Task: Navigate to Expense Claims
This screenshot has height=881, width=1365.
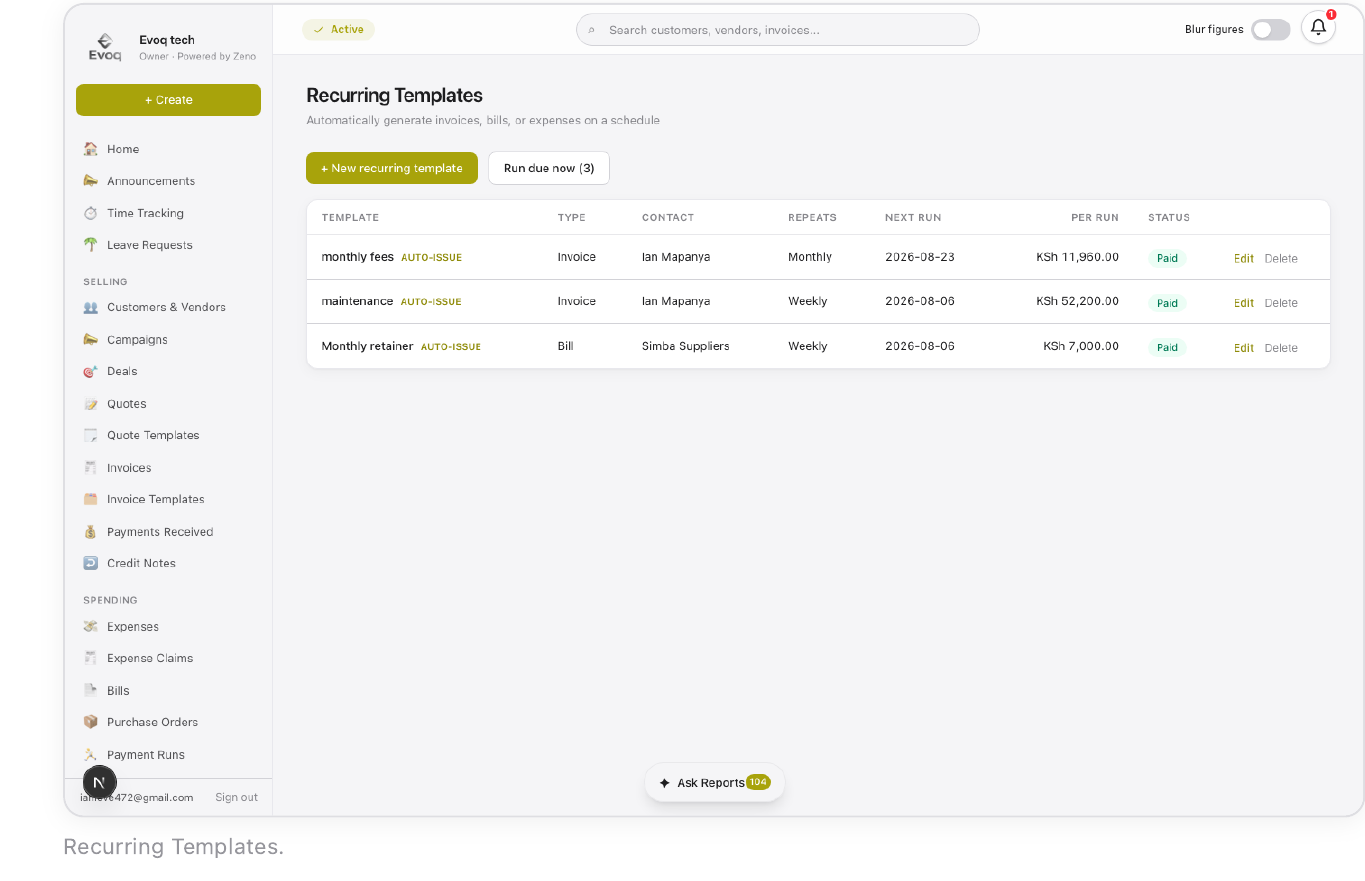Action: click(x=150, y=659)
